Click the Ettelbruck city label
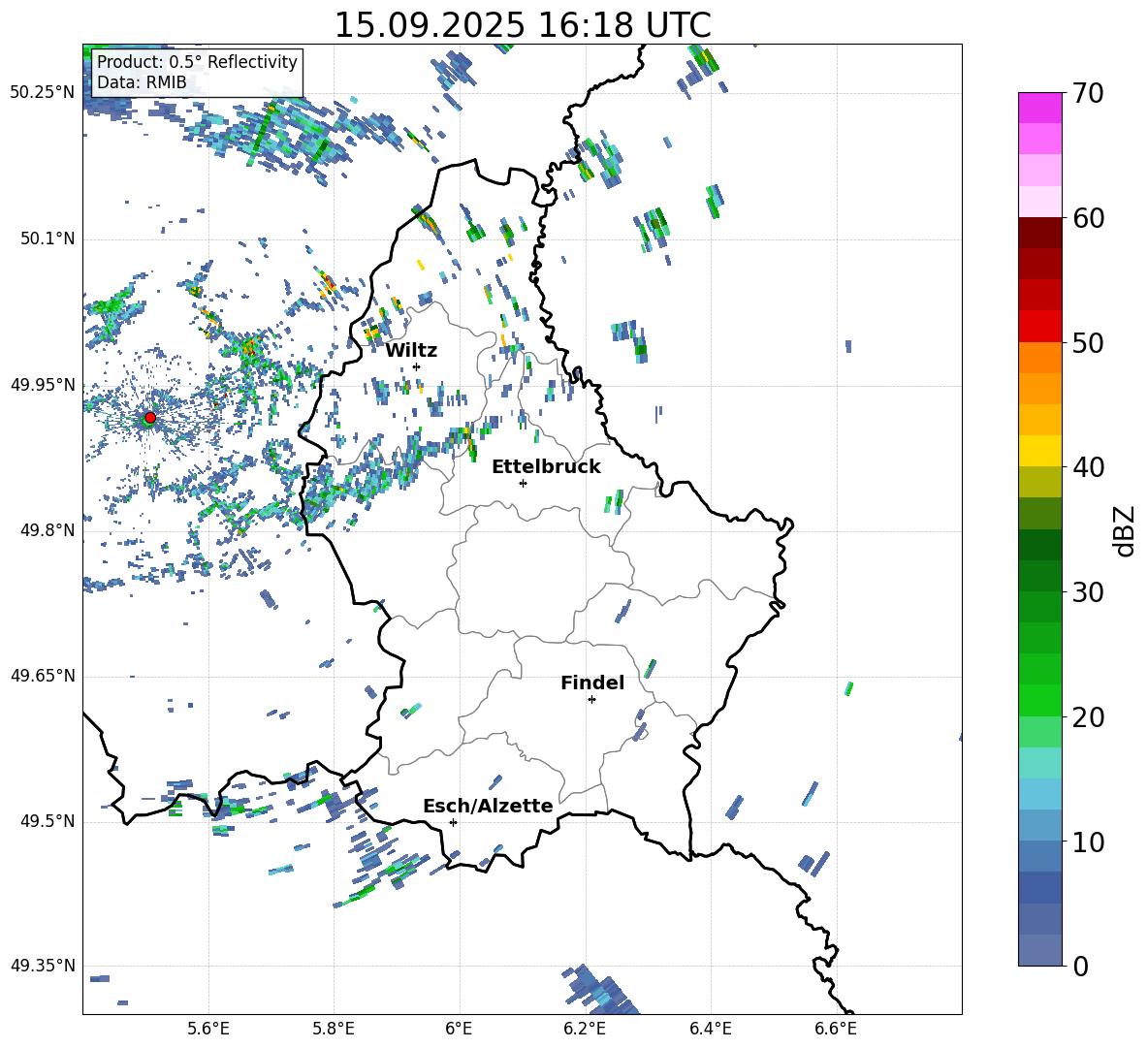The height and width of the screenshot is (1048, 1148). click(546, 467)
